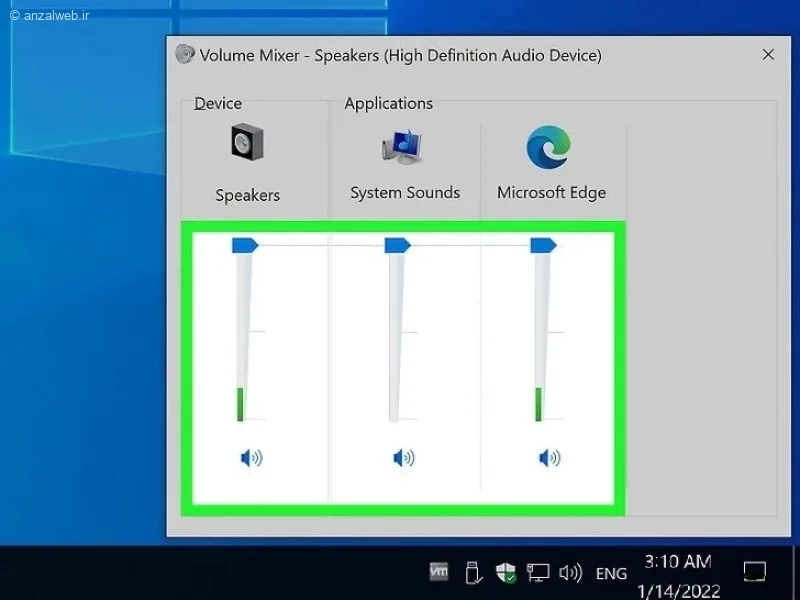Mute System Sounds volume
Screen dimensions: 800x600
tap(404, 458)
